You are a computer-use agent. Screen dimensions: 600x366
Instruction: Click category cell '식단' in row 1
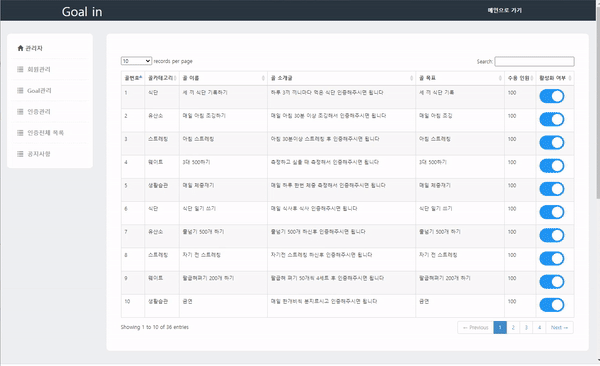point(153,93)
